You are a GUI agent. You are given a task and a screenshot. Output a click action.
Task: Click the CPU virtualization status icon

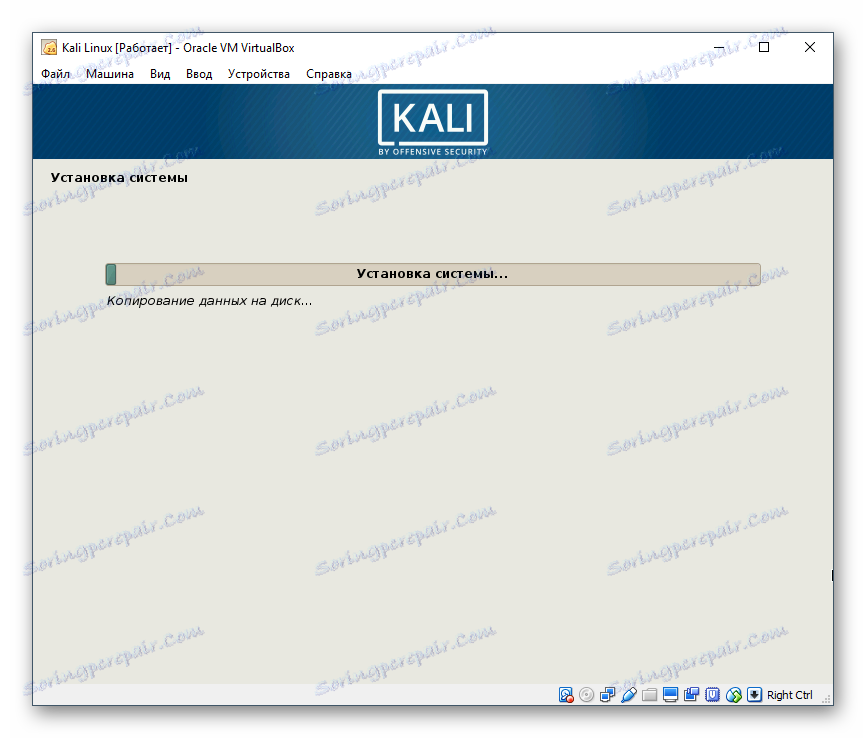[712, 695]
